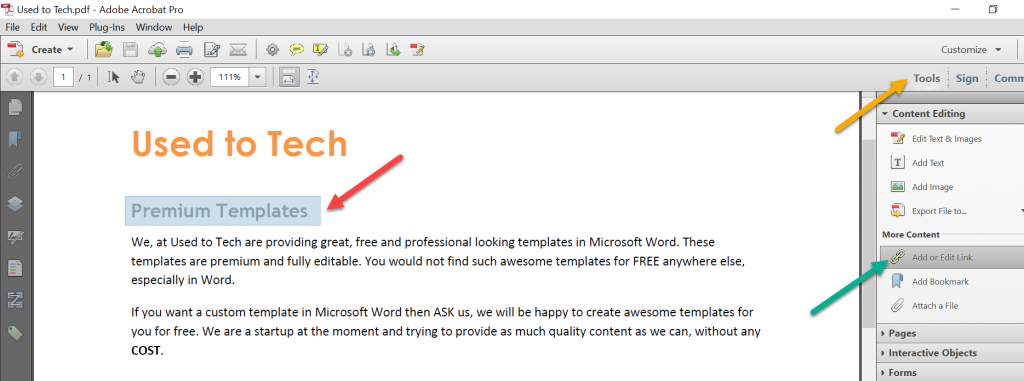Click the Open file folder icon
Screen dimensions: 1024x381
tap(103, 50)
